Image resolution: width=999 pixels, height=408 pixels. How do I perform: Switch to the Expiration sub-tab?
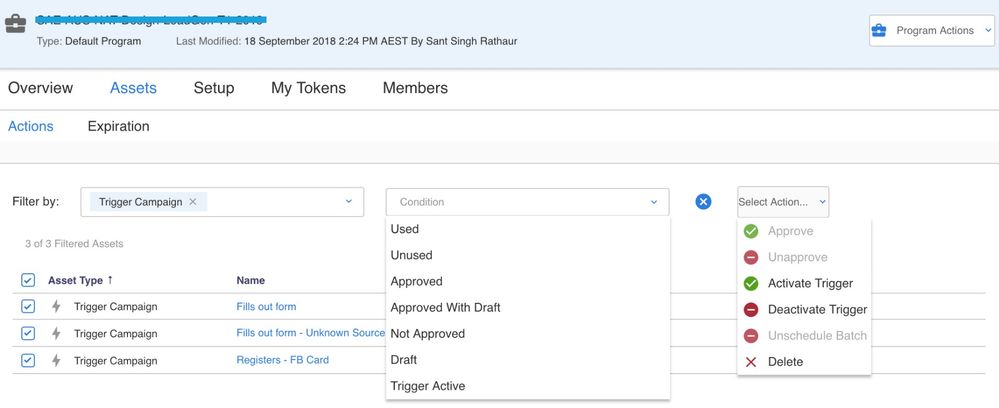pyautogui.click(x=118, y=126)
